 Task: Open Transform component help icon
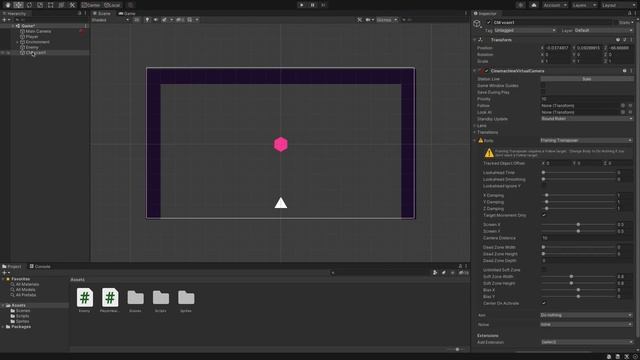618,40
